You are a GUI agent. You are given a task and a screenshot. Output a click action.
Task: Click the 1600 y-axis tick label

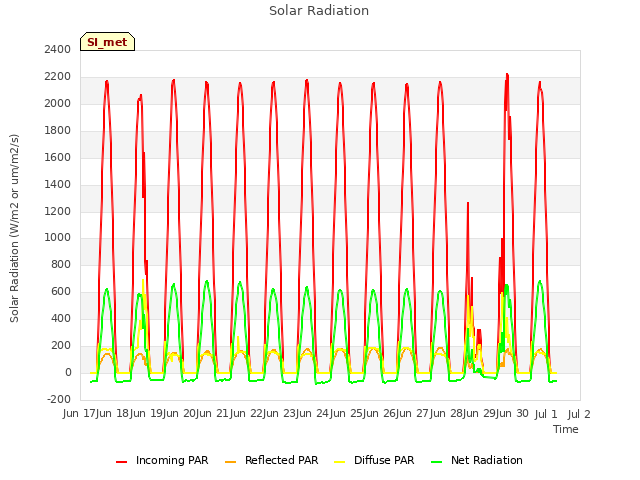(x=58, y=157)
